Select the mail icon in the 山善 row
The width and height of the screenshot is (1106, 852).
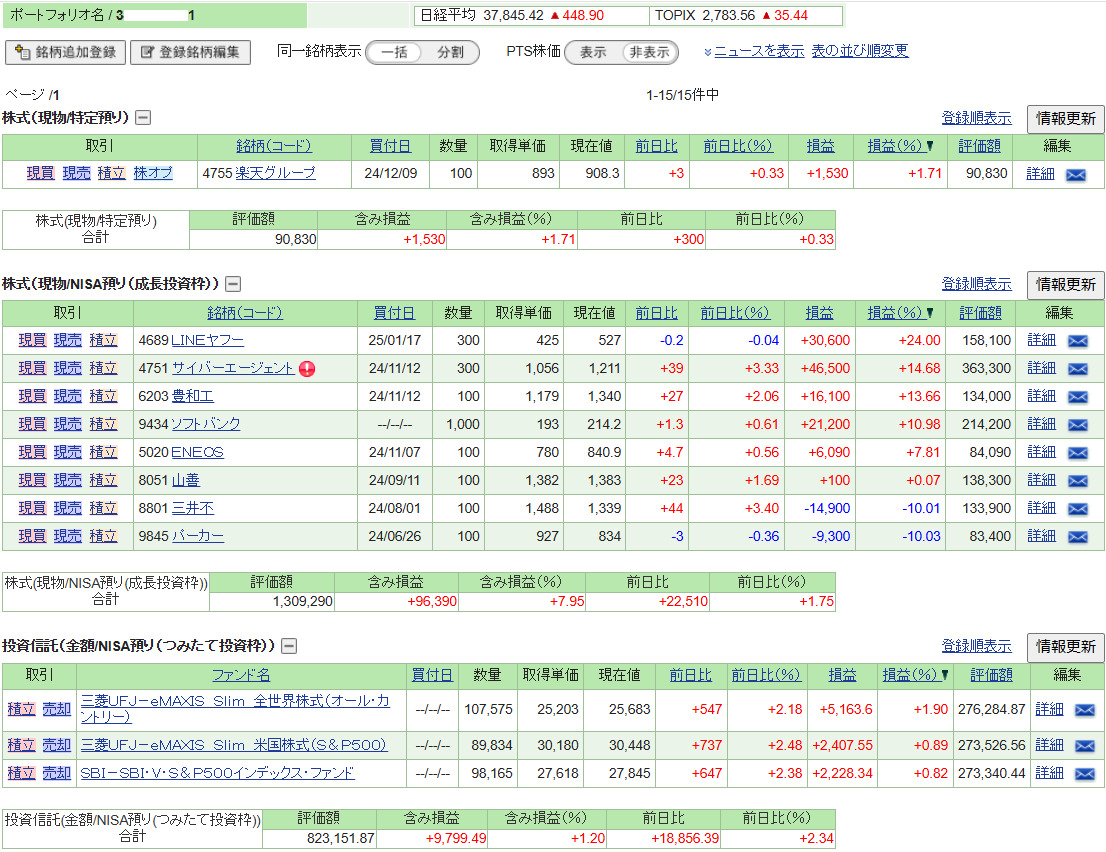[x=1077, y=481]
